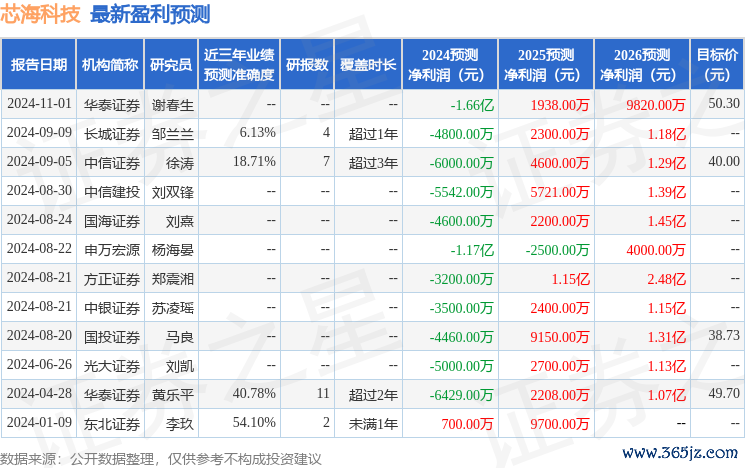Click accuracy value 54.10%
This screenshot has height=468, width=745.
tap(254, 422)
